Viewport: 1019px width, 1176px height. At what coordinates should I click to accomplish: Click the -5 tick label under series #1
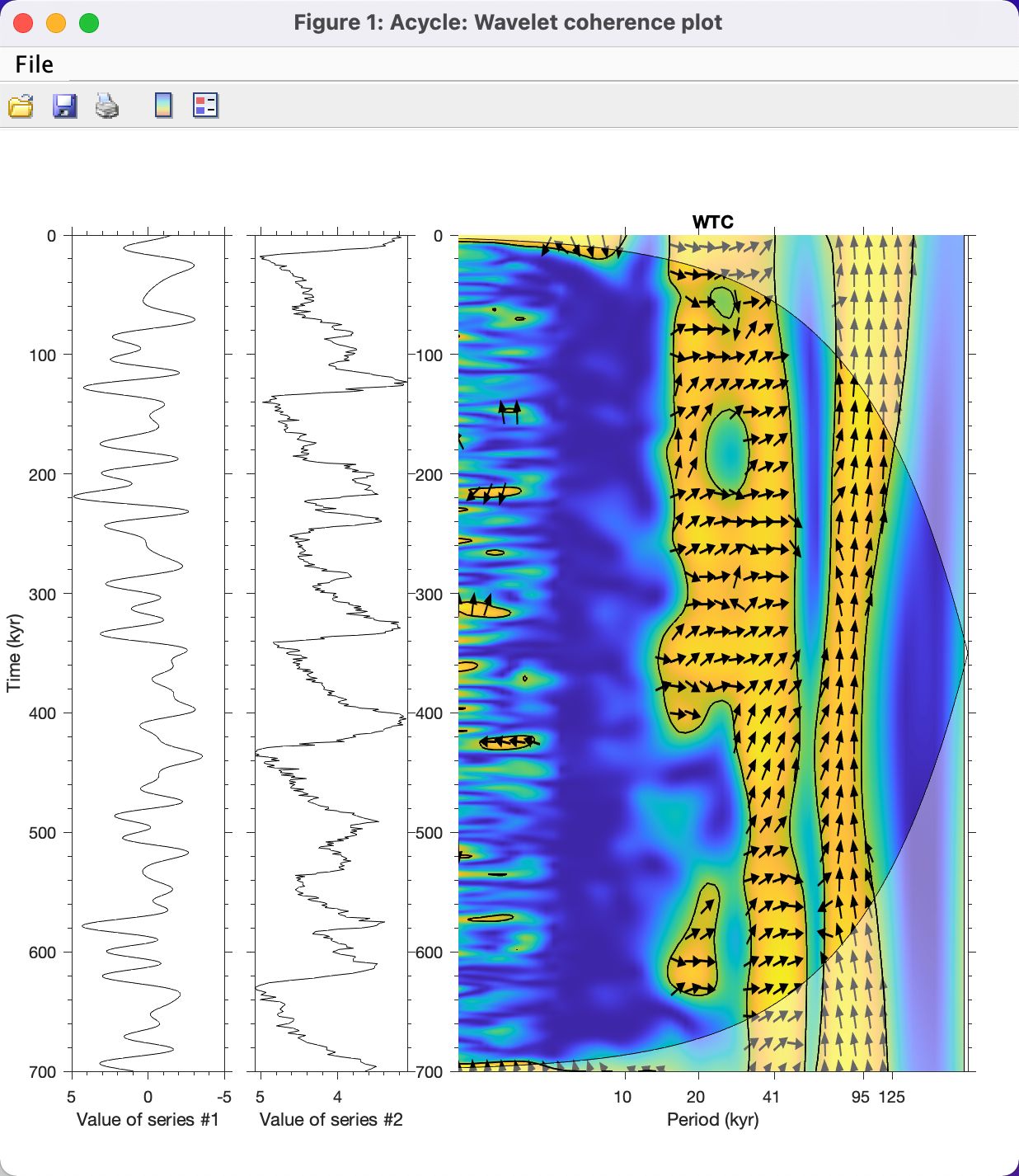click(x=224, y=1097)
